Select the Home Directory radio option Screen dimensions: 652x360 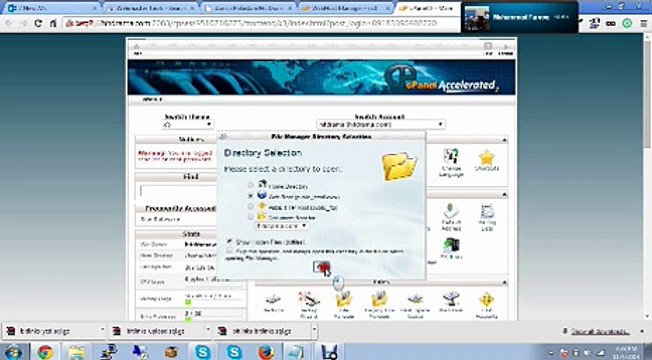pyautogui.click(x=250, y=185)
